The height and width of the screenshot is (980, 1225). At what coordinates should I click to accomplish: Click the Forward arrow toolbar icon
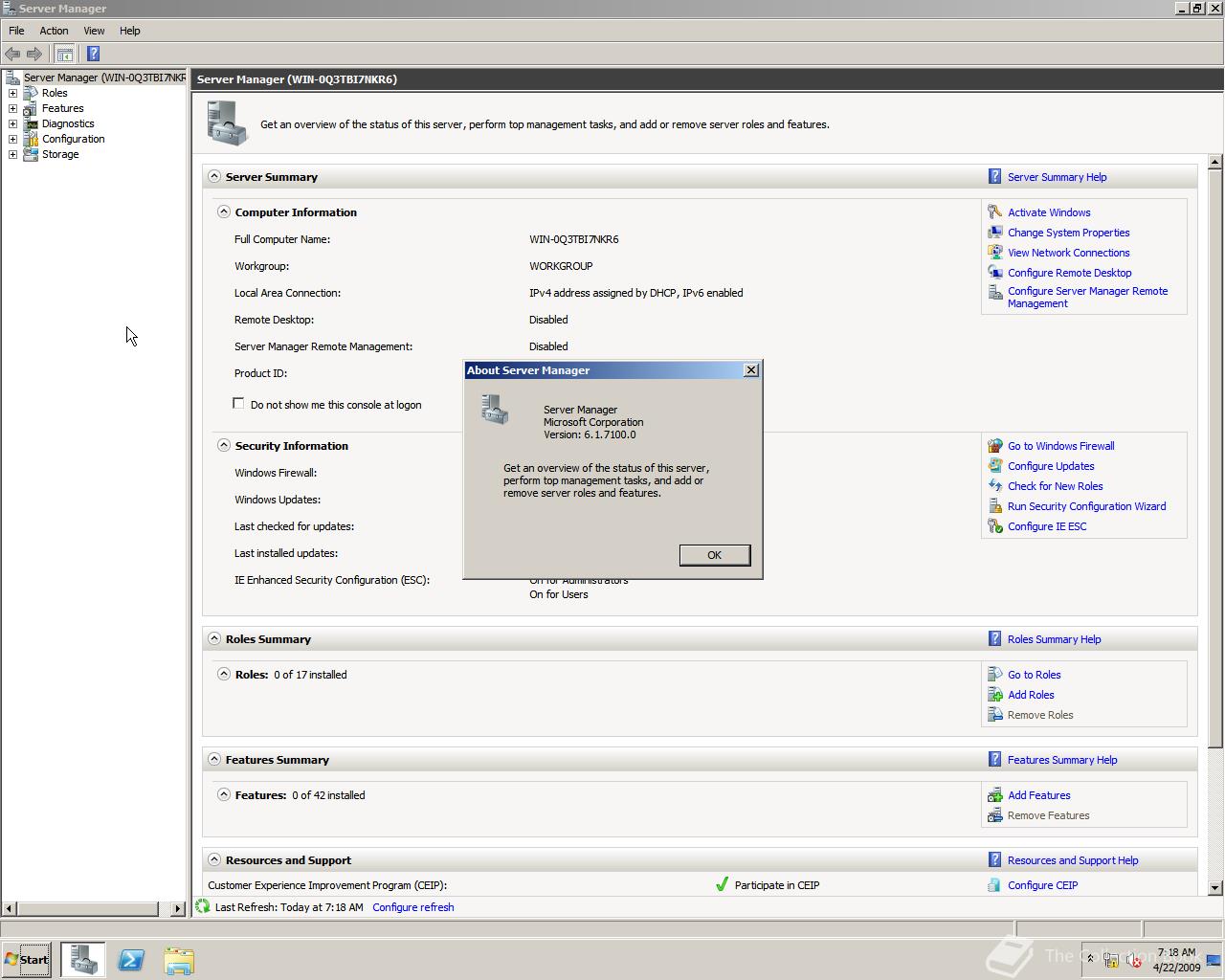(34, 54)
